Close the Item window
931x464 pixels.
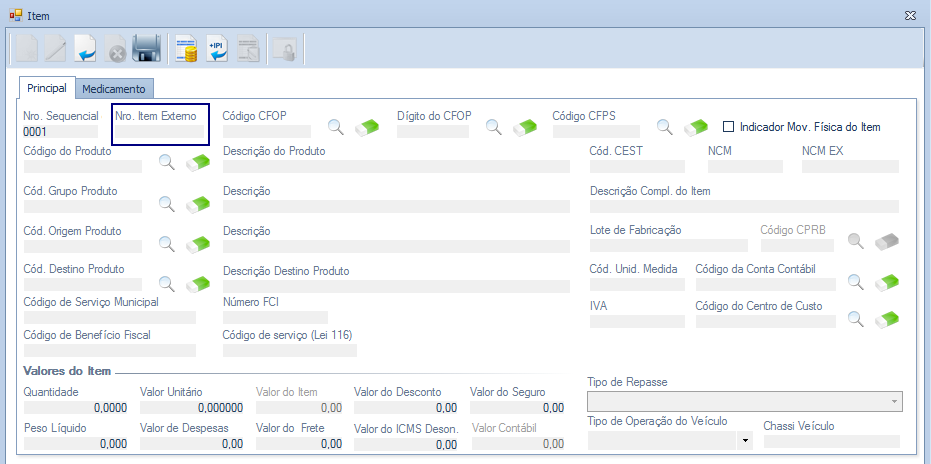[x=909, y=16]
